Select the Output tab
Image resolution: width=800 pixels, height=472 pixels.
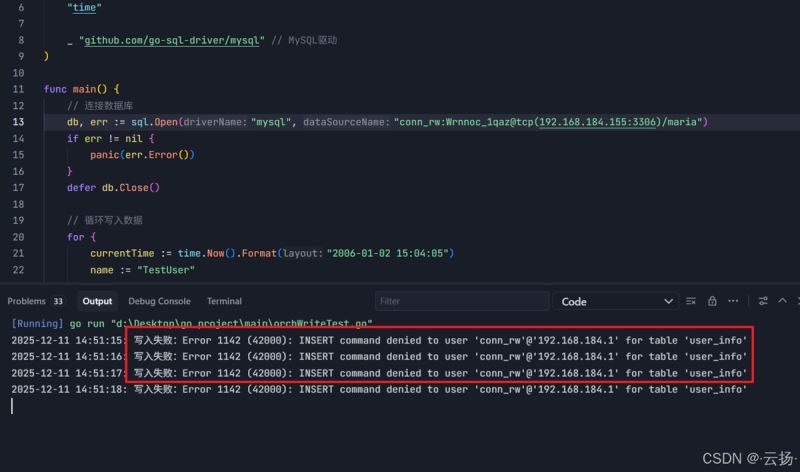point(97,301)
